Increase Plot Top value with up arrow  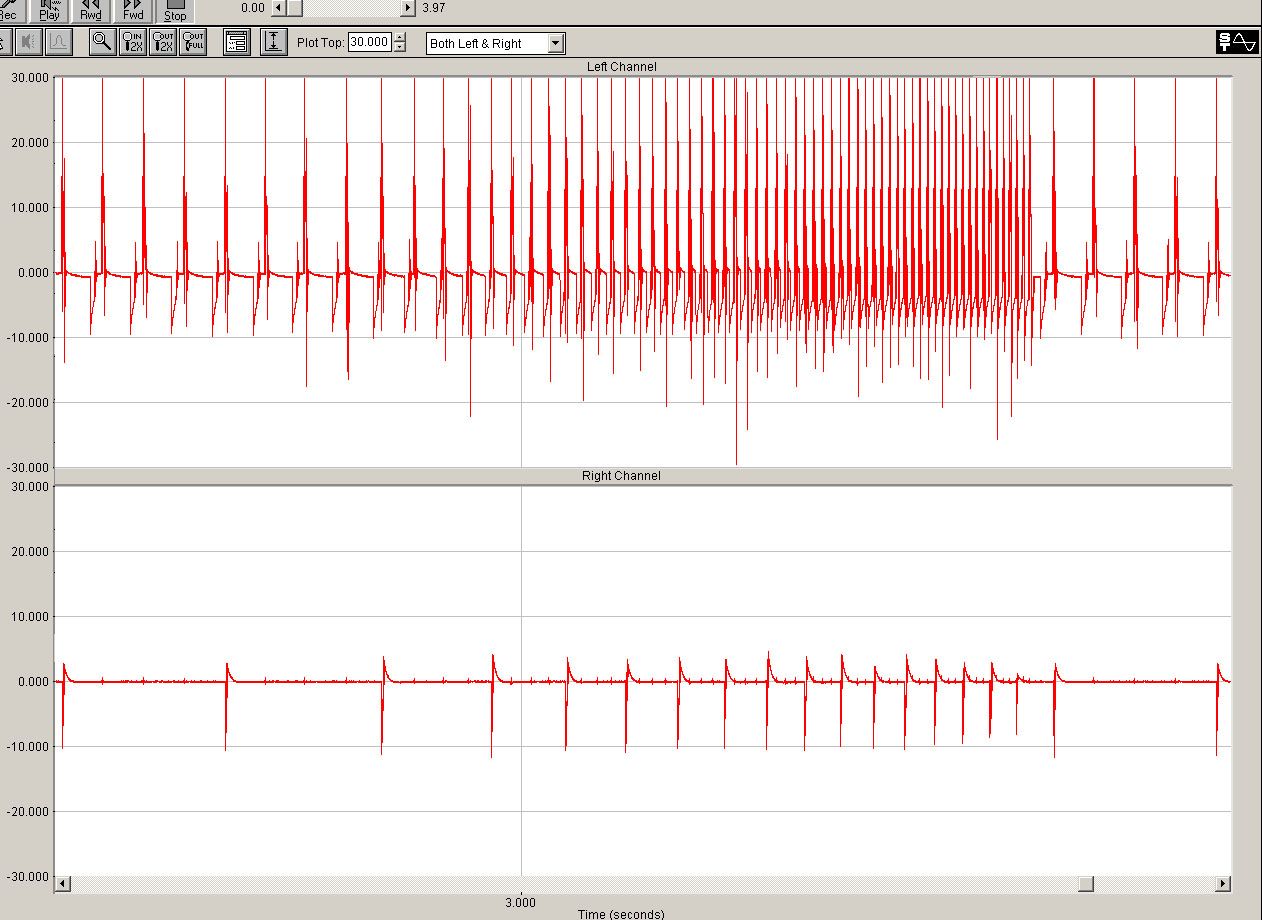click(400, 39)
